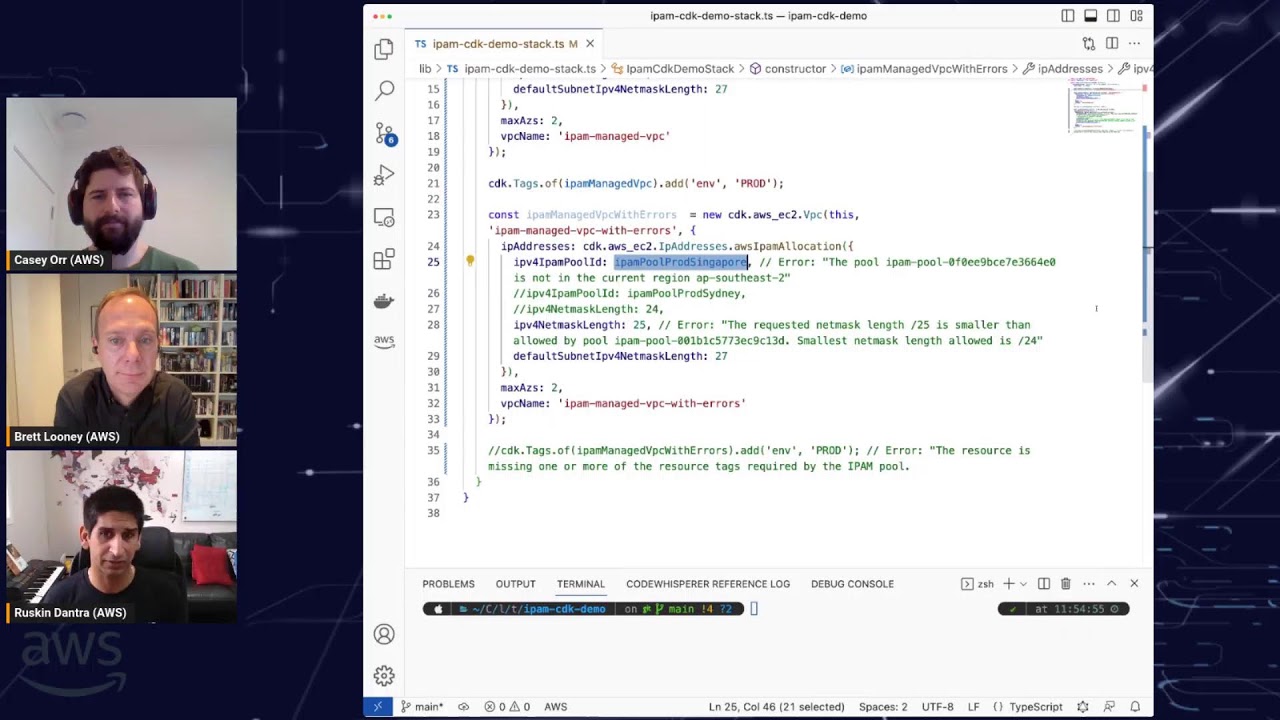Kill terminal with trash icon
This screenshot has height=720, width=1280.
pos(1066,584)
